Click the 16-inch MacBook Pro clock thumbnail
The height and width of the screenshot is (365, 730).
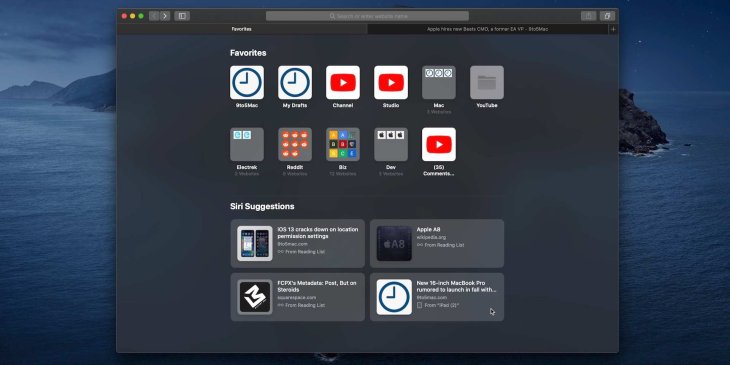point(394,297)
